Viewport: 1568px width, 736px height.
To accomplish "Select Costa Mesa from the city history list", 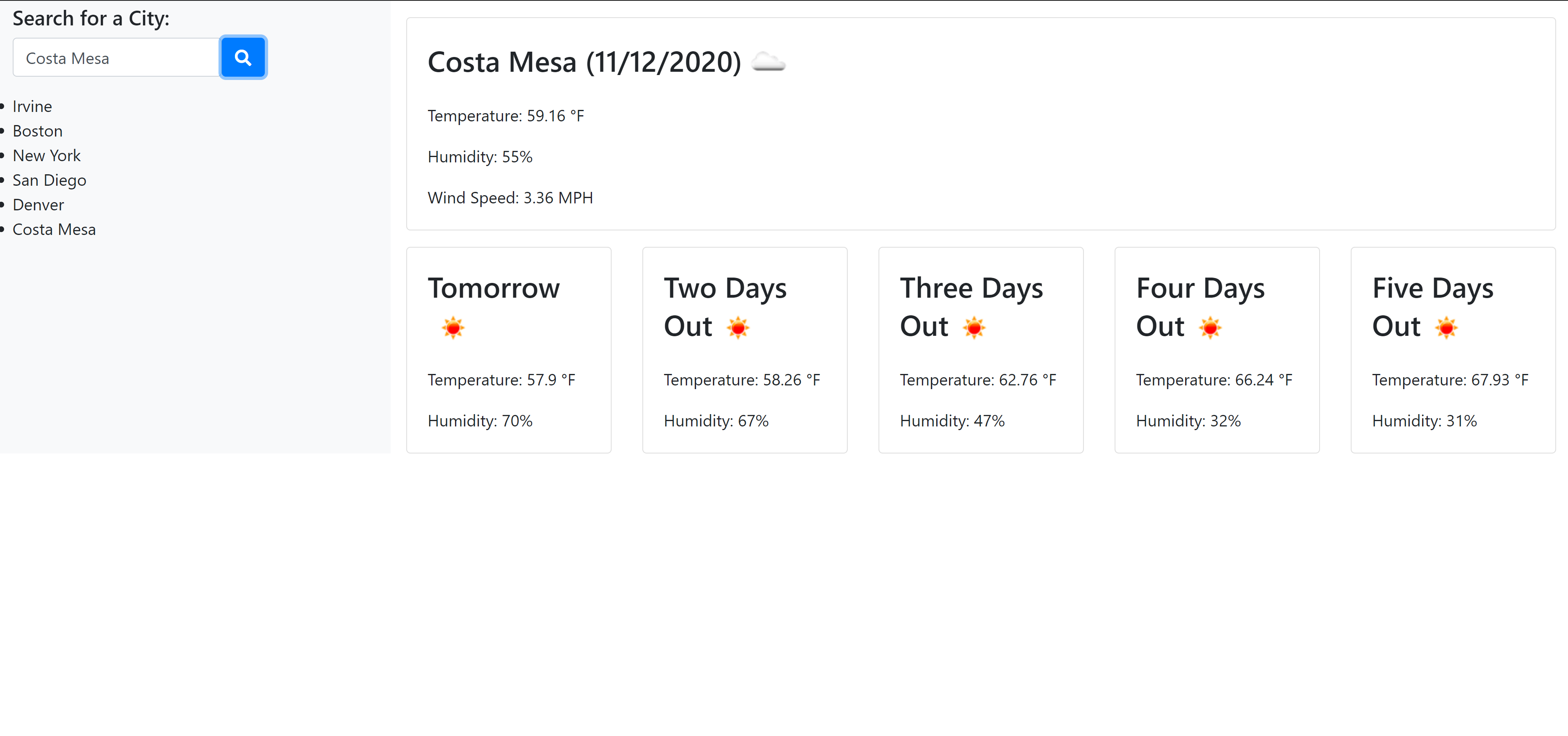I will (x=54, y=230).
